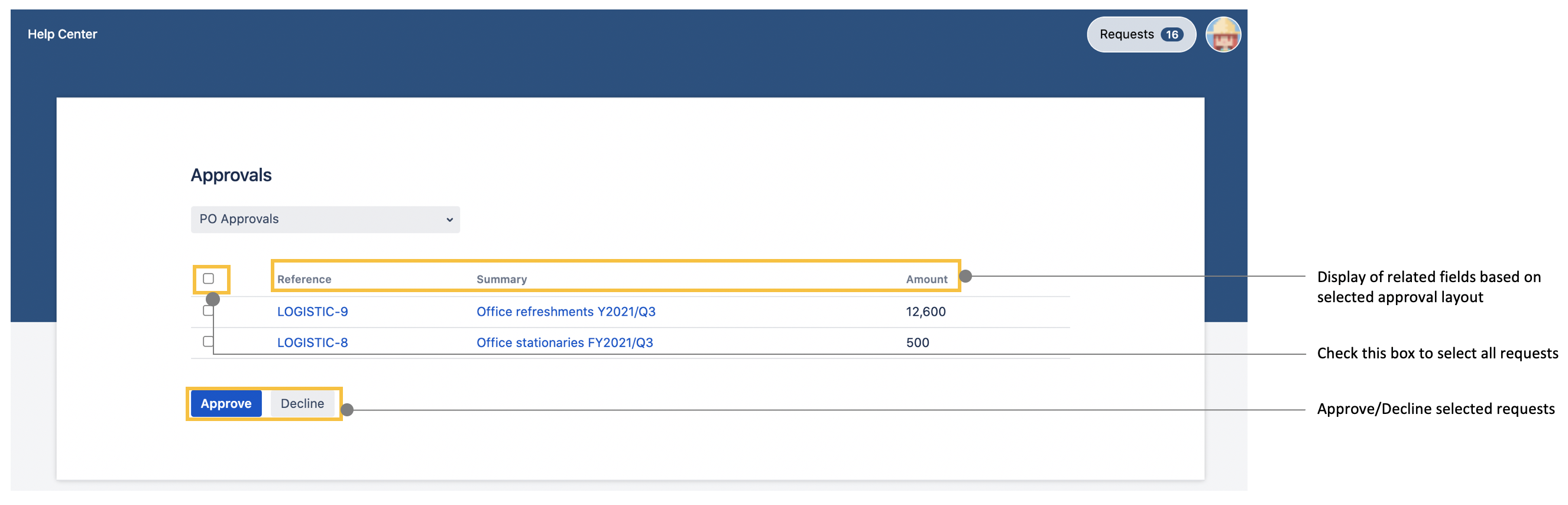
Task: Tick the checkbox for LOGISTIC-8
Action: [x=208, y=341]
